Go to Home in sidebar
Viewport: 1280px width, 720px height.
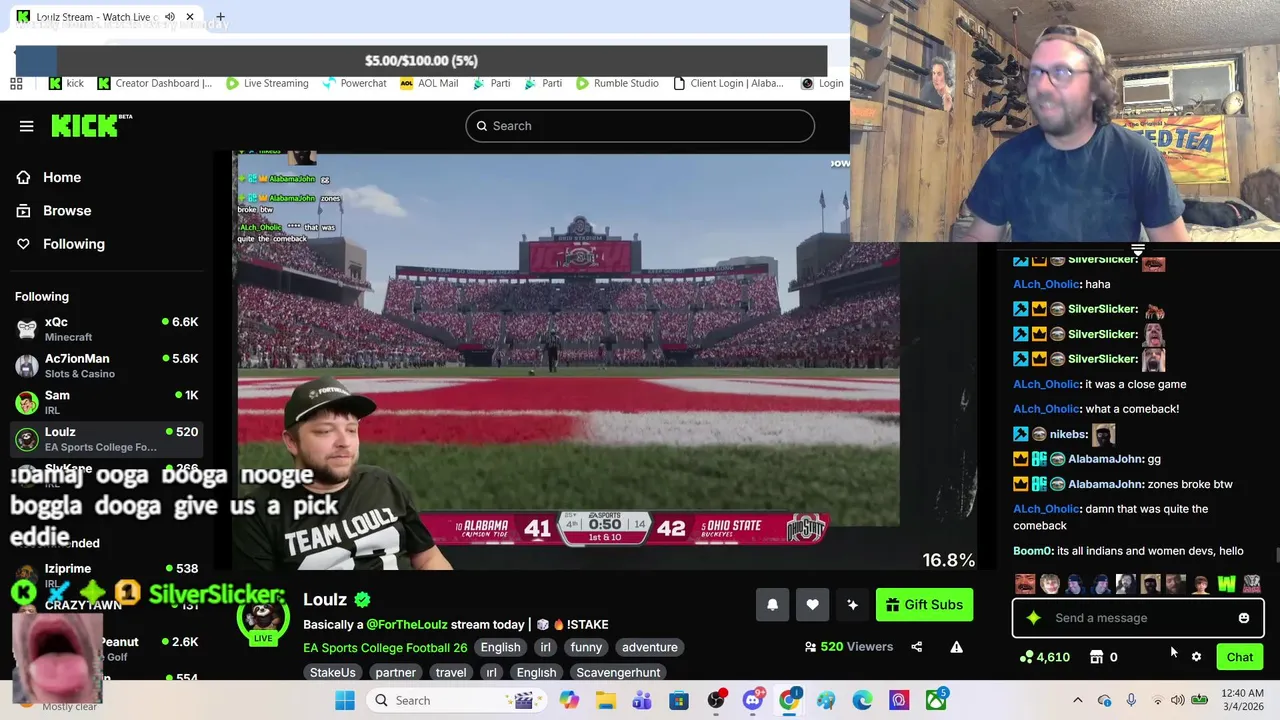[62, 177]
